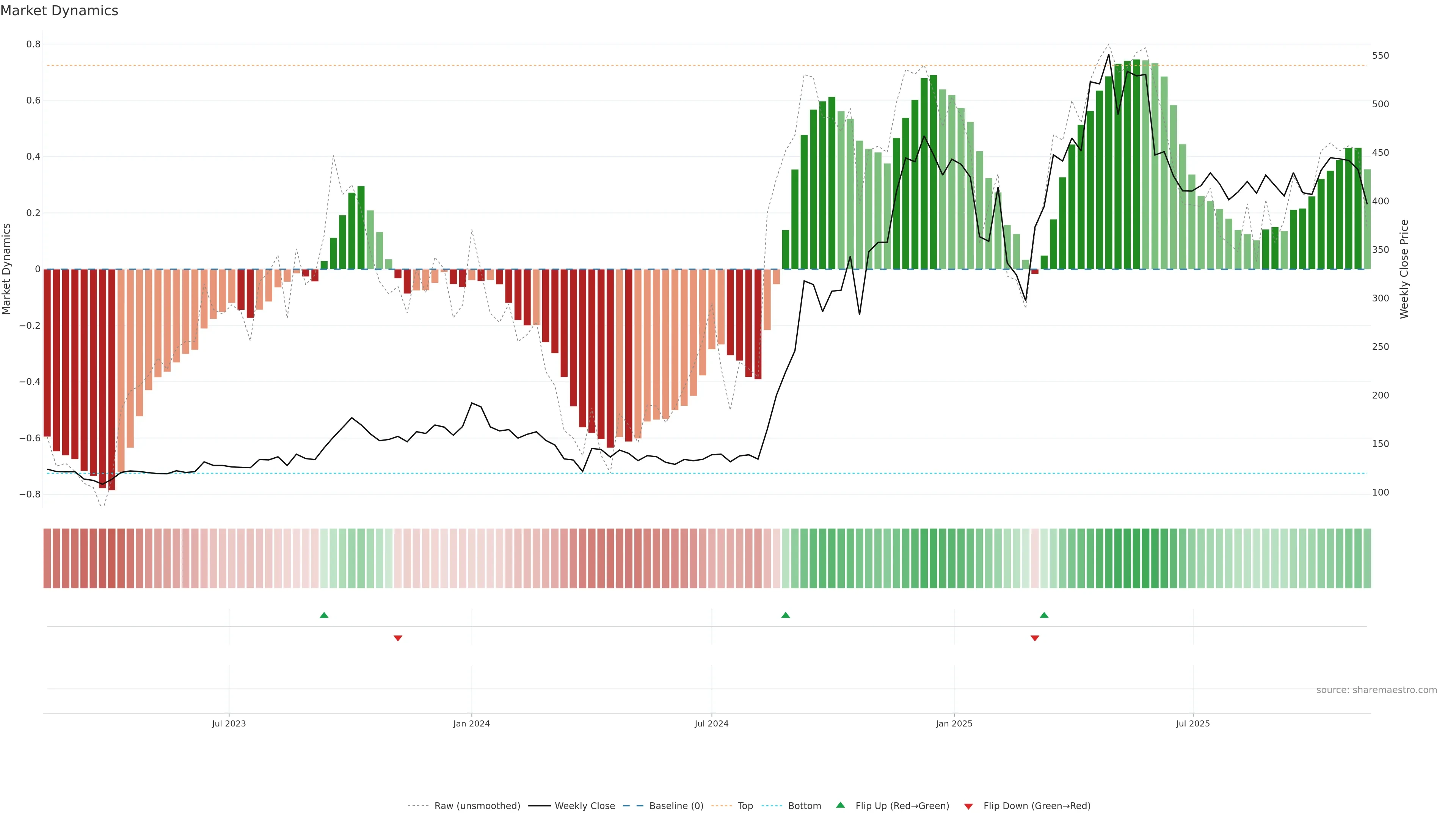
Task: Click the first red flip-down triangle marker
Action: point(398,638)
